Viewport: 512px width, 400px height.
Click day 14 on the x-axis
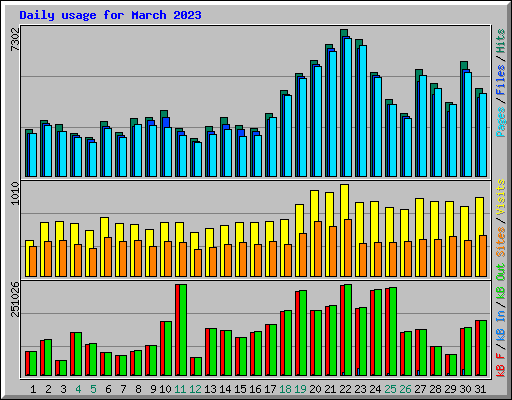(225, 389)
